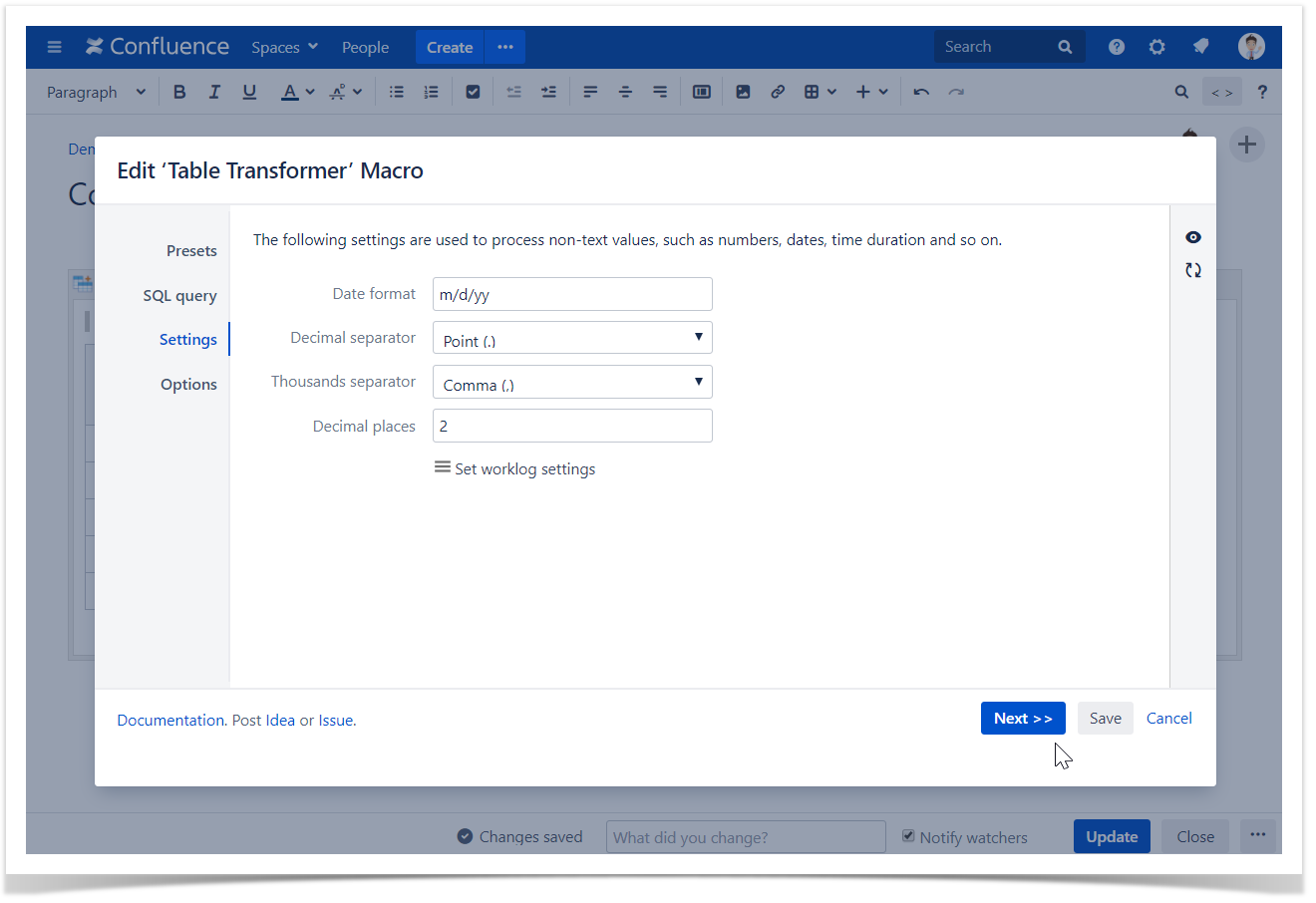Toggle italic formatting

[x=214, y=92]
